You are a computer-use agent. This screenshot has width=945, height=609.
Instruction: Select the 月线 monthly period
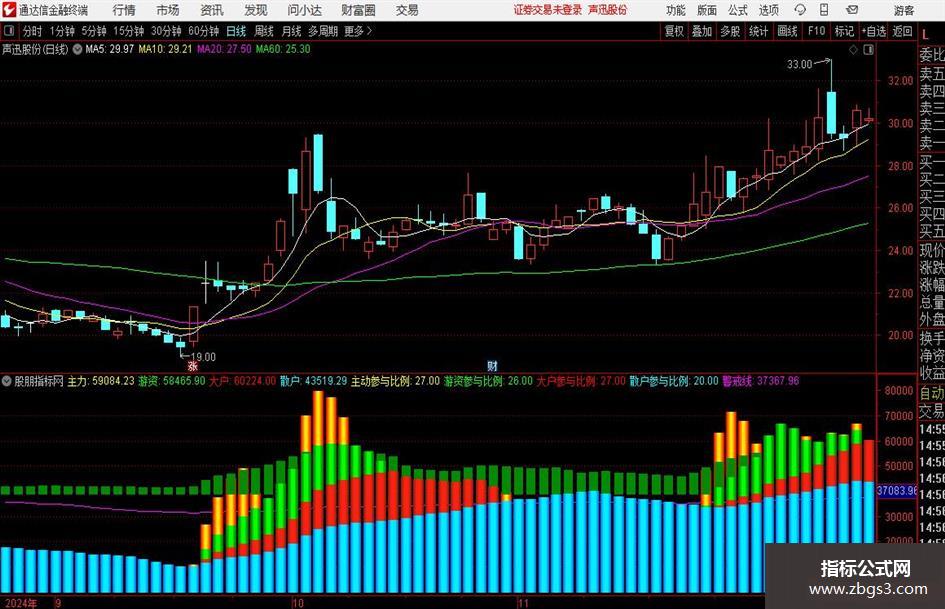[x=291, y=31]
